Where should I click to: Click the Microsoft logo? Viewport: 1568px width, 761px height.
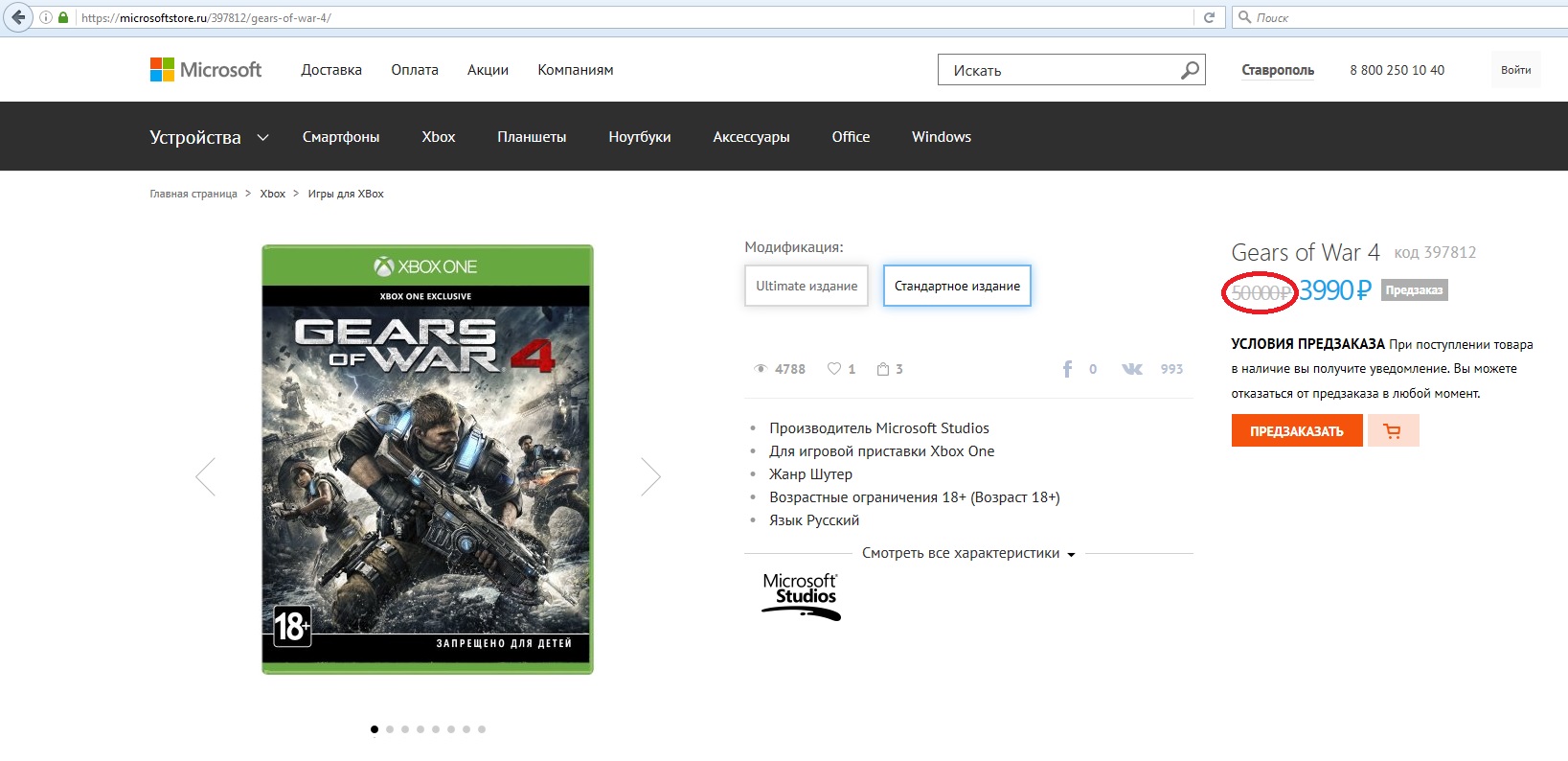205,70
